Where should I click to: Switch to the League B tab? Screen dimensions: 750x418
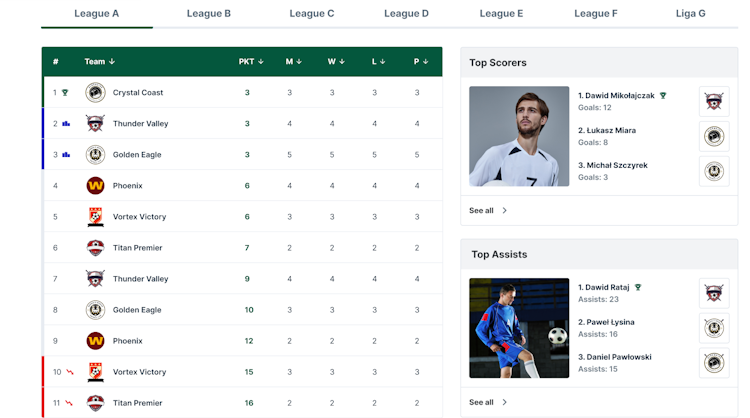point(209,13)
